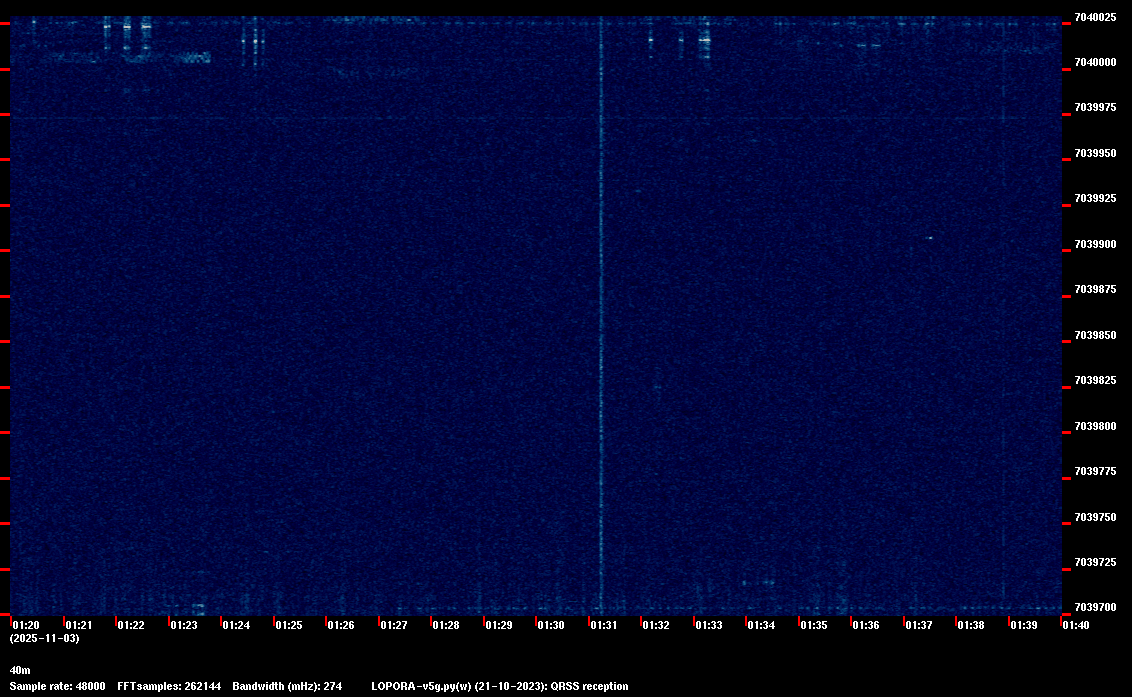
Task: Click the 01:28 time label
Action: [x=446, y=625]
